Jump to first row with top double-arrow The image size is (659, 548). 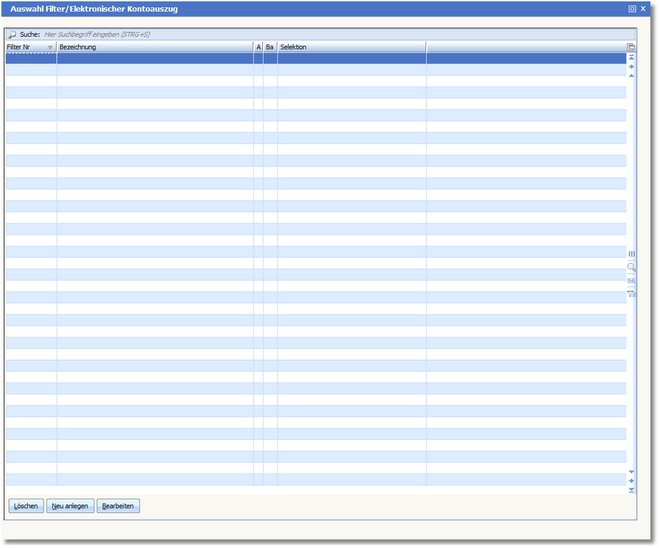pos(631,58)
